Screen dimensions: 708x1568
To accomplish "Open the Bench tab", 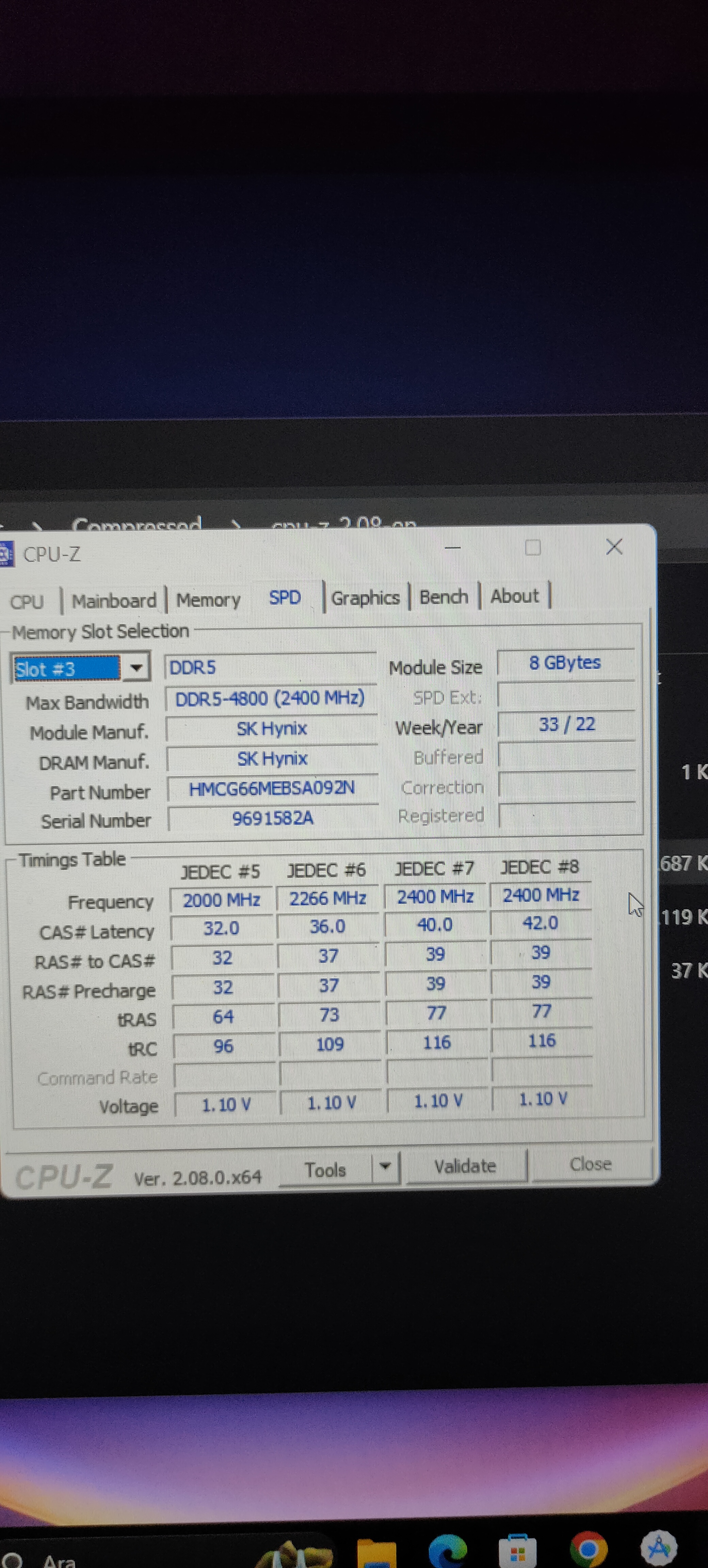I will pos(444,597).
